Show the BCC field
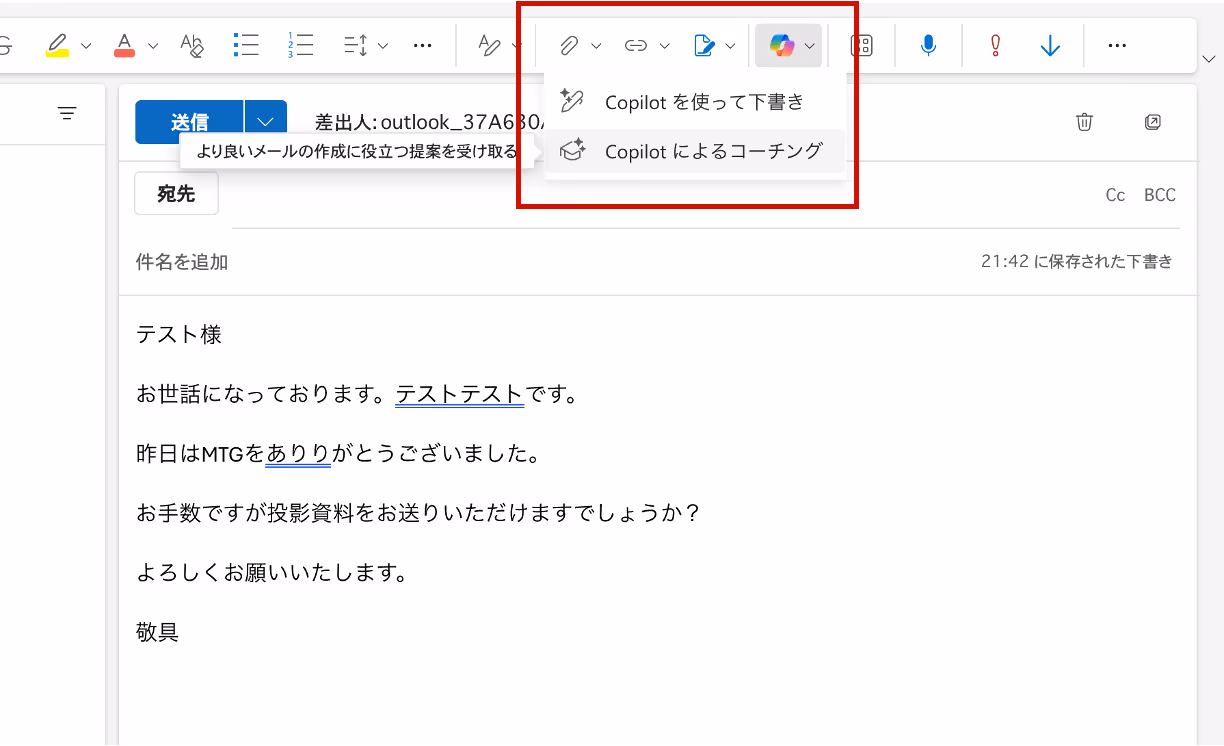Screen dimensions: 1224x746 click(x=1160, y=195)
